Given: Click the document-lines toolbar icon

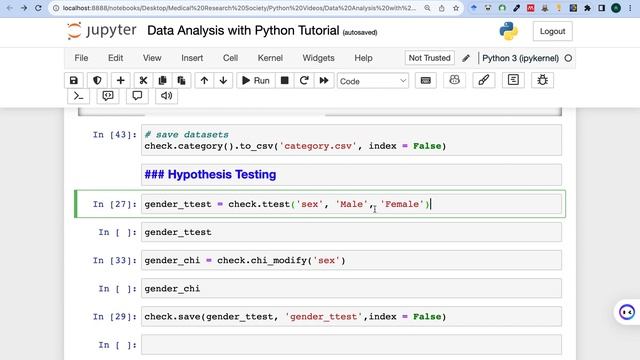Looking at the screenshot, I should pos(513,80).
